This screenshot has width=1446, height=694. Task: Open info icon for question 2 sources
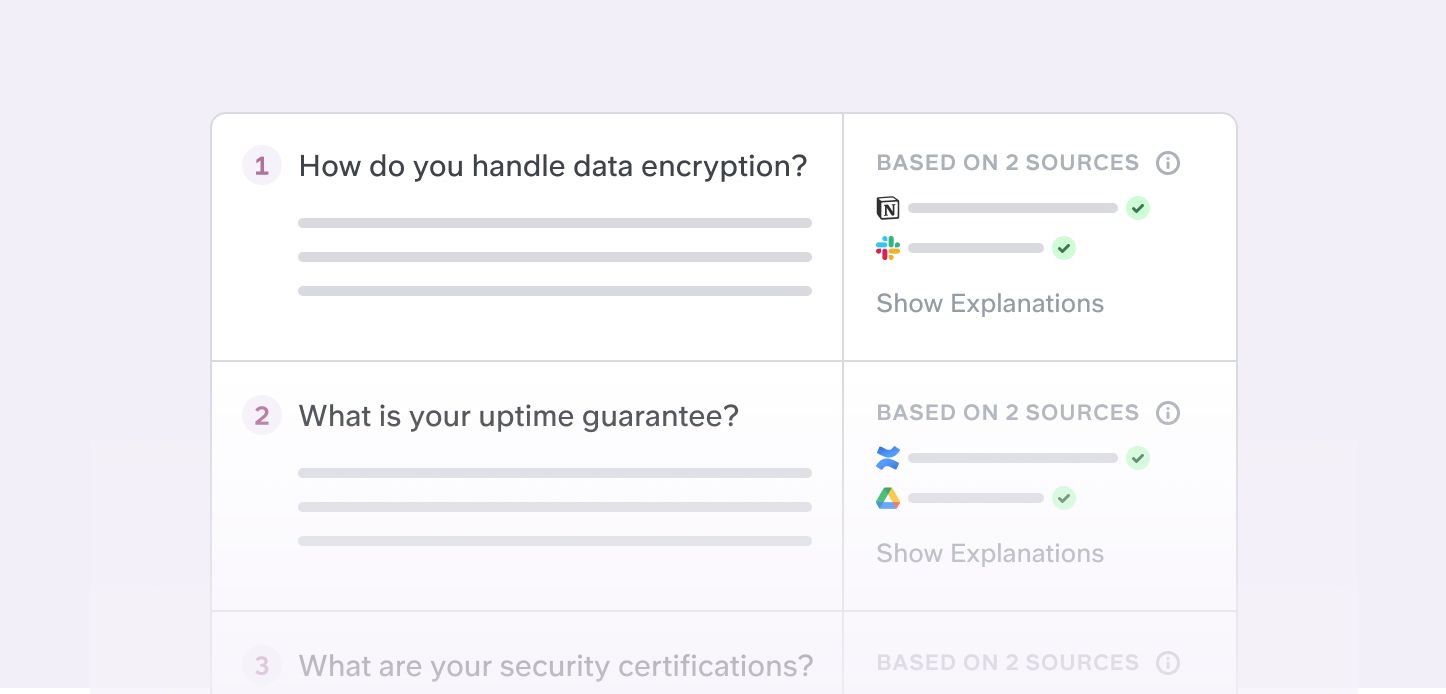[1168, 413]
